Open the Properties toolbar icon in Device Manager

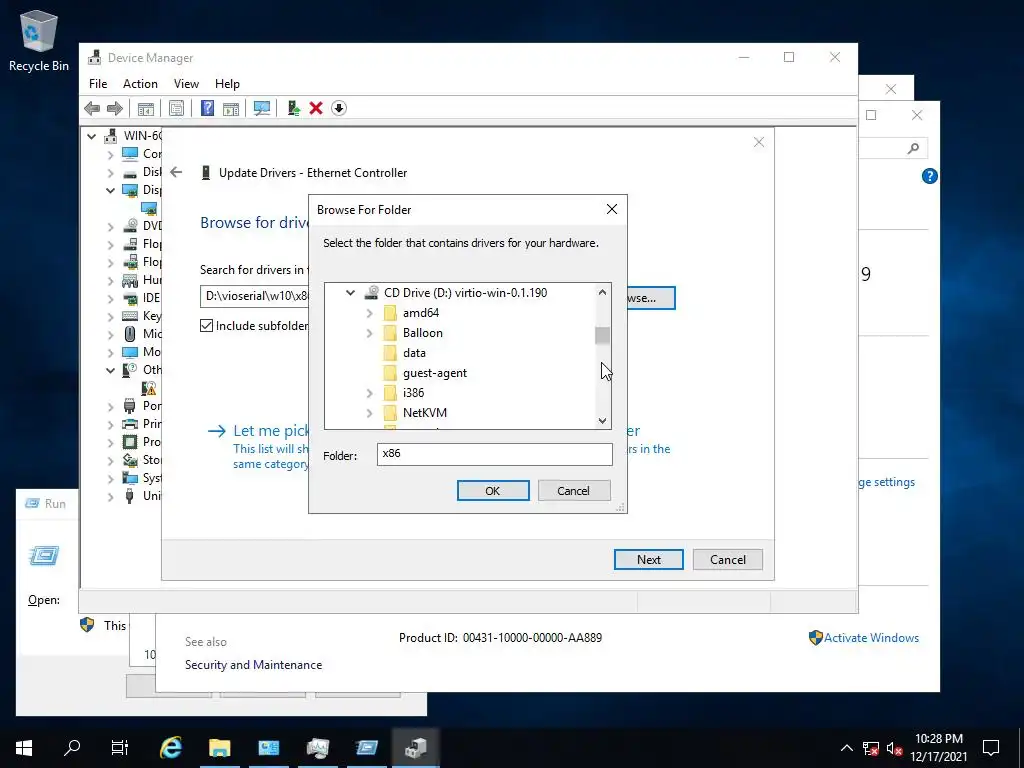click(176, 108)
